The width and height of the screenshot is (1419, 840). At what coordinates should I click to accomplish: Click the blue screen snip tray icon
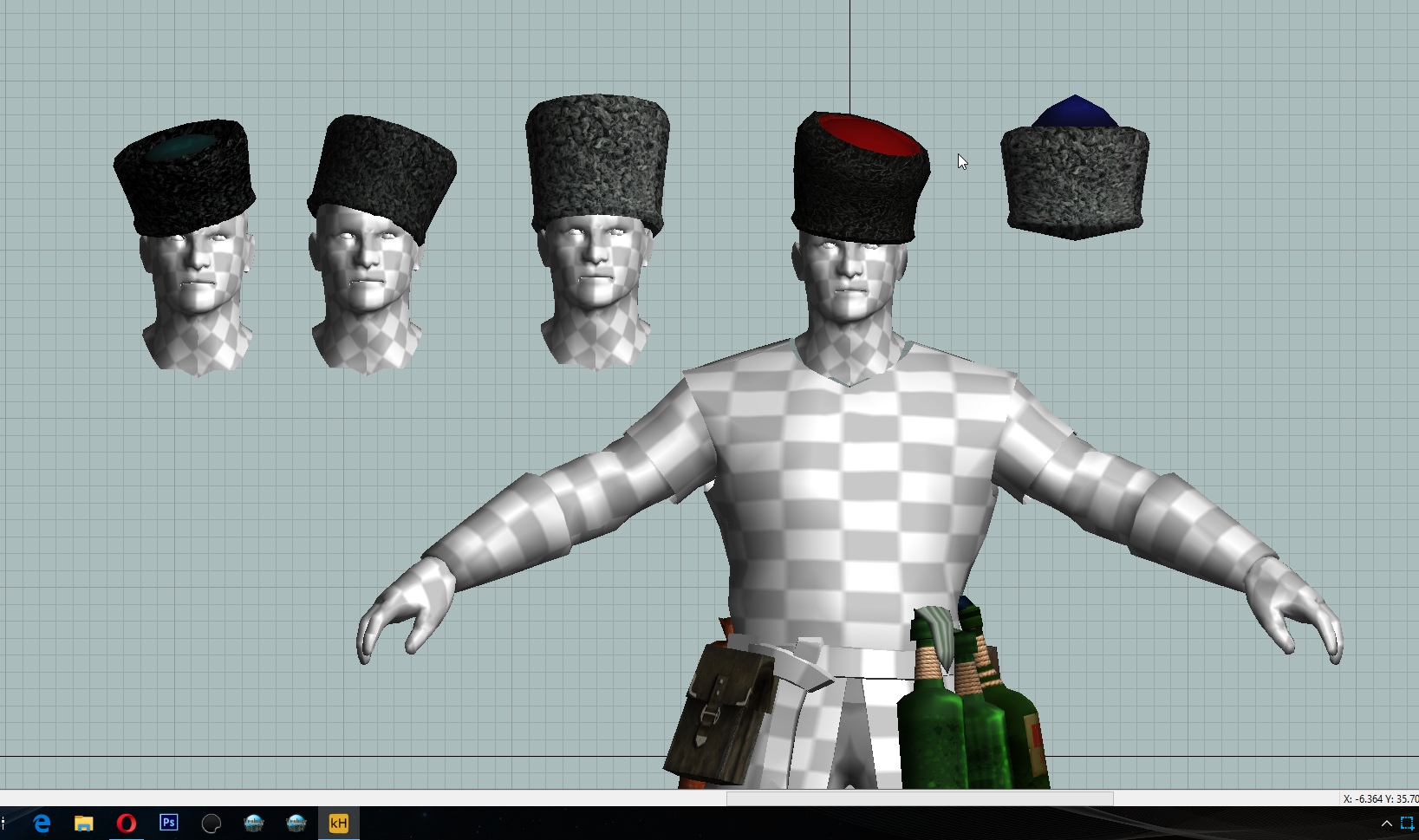pyautogui.click(x=1407, y=824)
